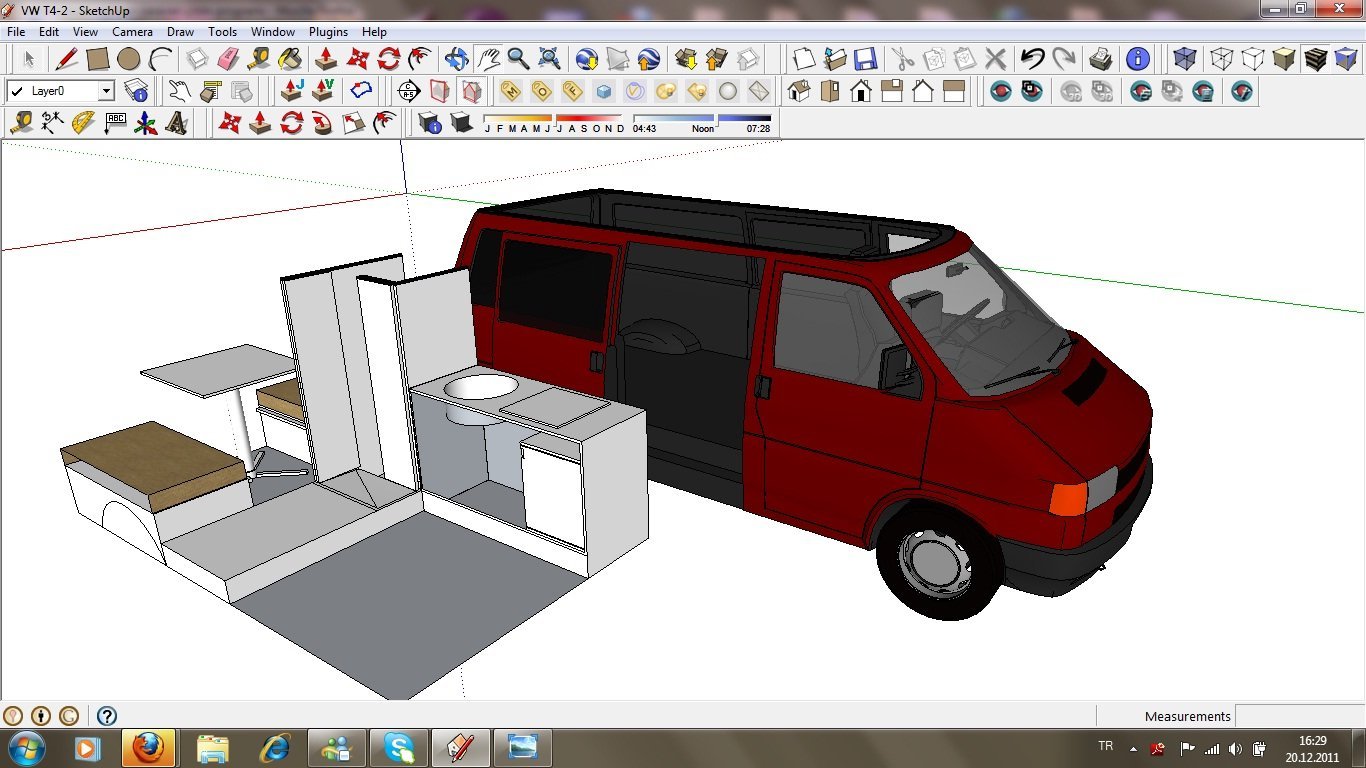1366x768 pixels.
Task: Select the 3D Text tool
Action: [177, 124]
